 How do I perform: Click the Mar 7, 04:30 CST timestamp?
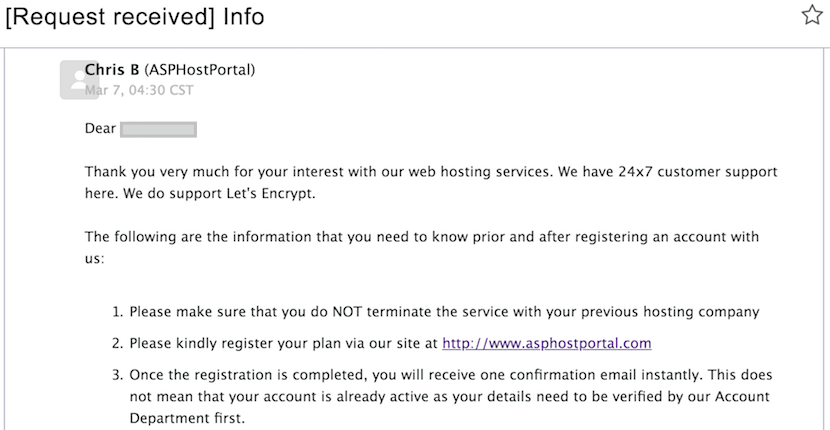pyautogui.click(x=139, y=90)
